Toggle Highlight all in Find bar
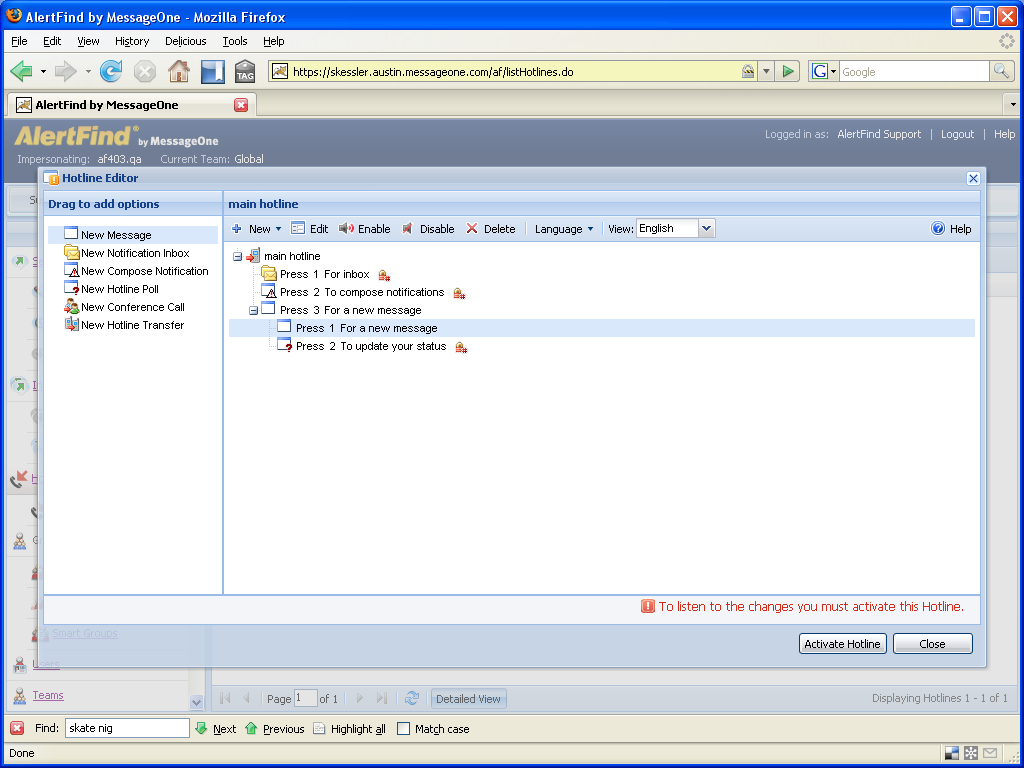 click(x=349, y=728)
